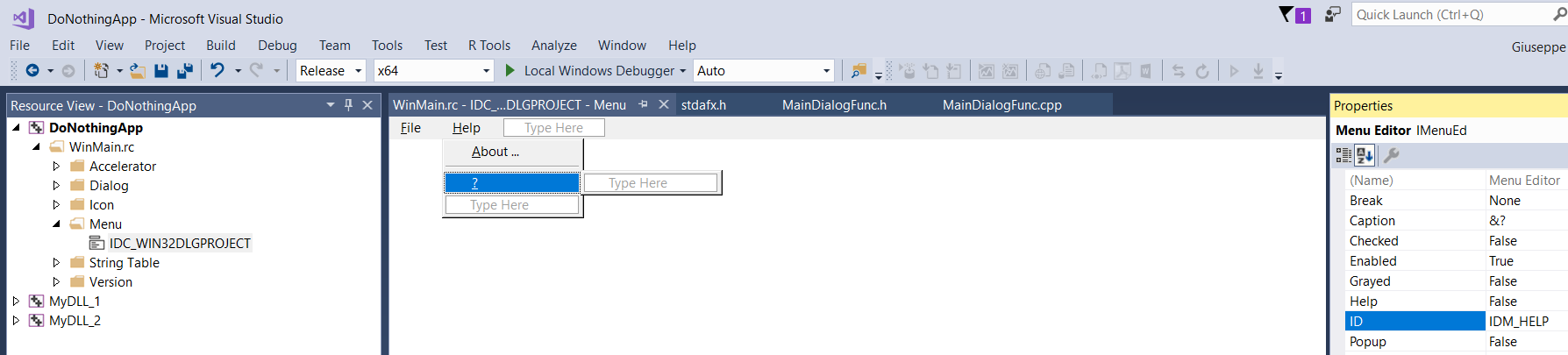Click the grayed Word document toolbar icon
The width and height of the screenshot is (1568, 355).
1145,70
